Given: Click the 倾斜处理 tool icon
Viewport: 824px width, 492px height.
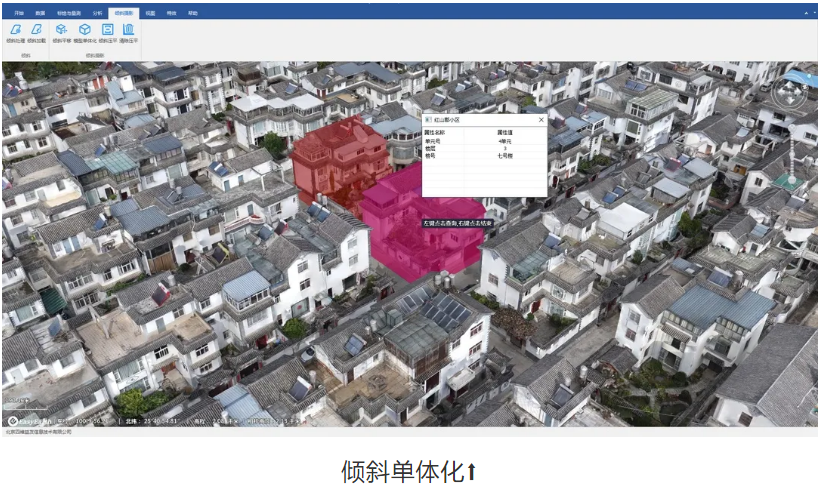Looking at the screenshot, I should click(15, 30).
